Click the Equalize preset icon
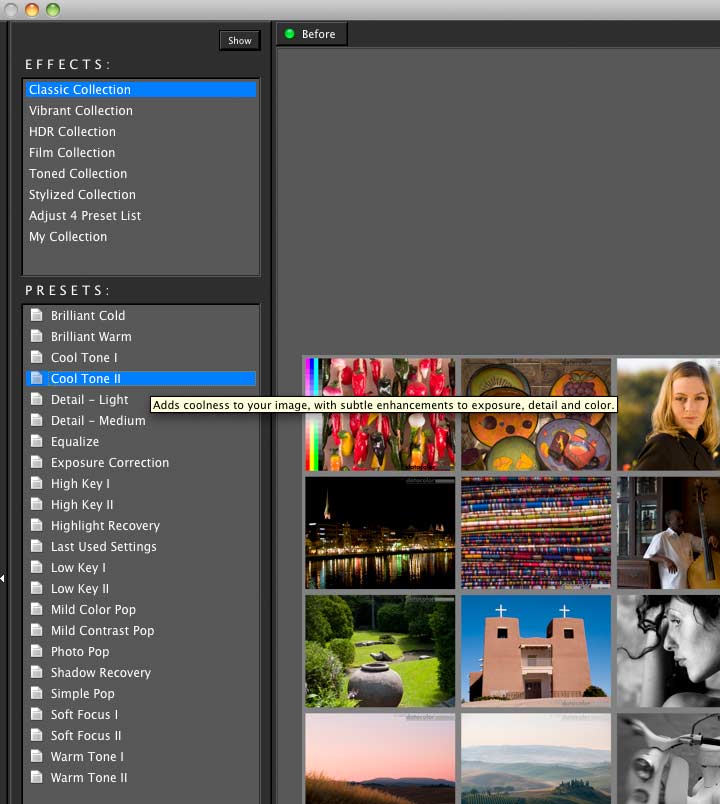This screenshot has width=720, height=804. click(36, 441)
